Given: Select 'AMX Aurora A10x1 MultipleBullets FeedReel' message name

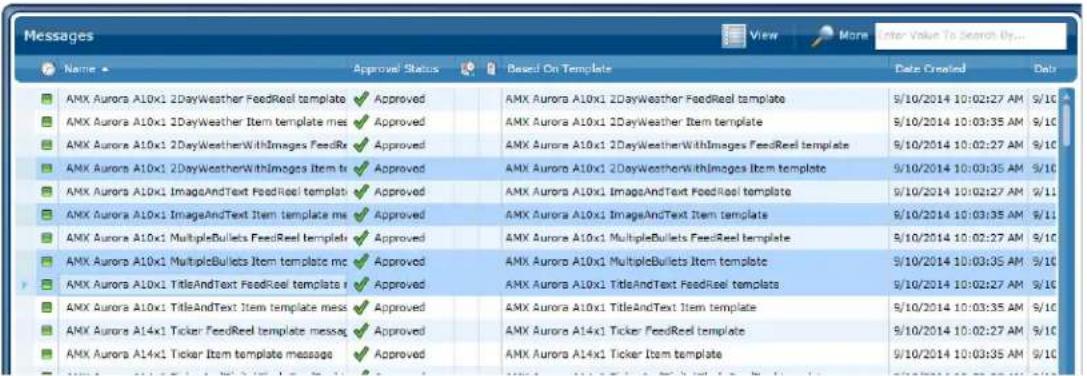Looking at the screenshot, I should [205, 238].
